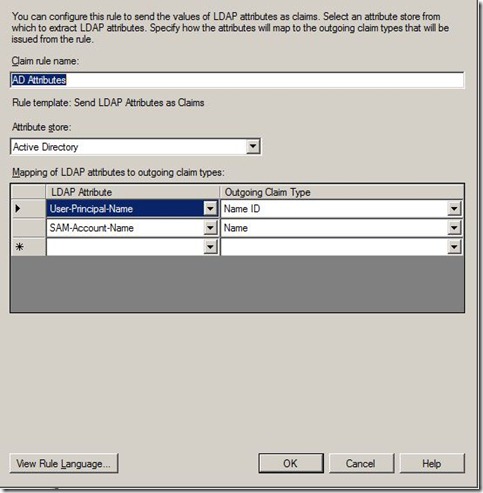Screen dimensions: 483x493
Task: Open the Name ID outgoing claim dropdown
Action: click(x=454, y=209)
